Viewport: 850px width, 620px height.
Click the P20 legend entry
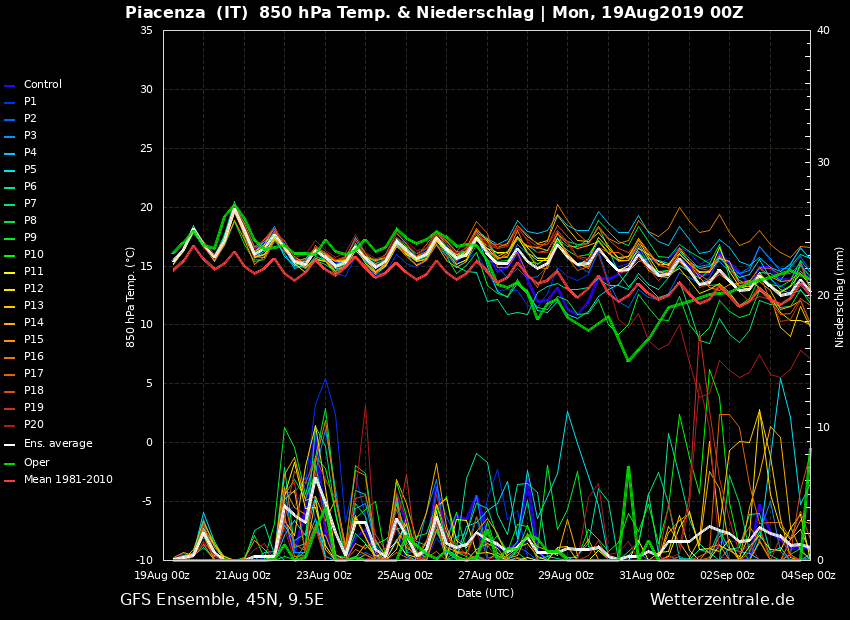click(x=33, y=425)
